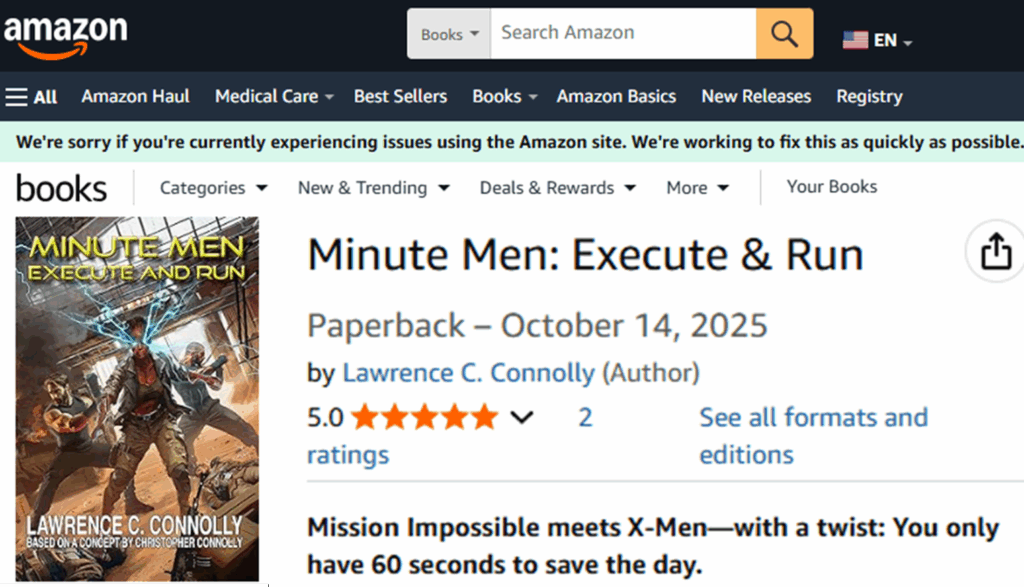Viewport: 1024px width, 587px height.
Task: Click the share icon button
Action: coord(995,255)
